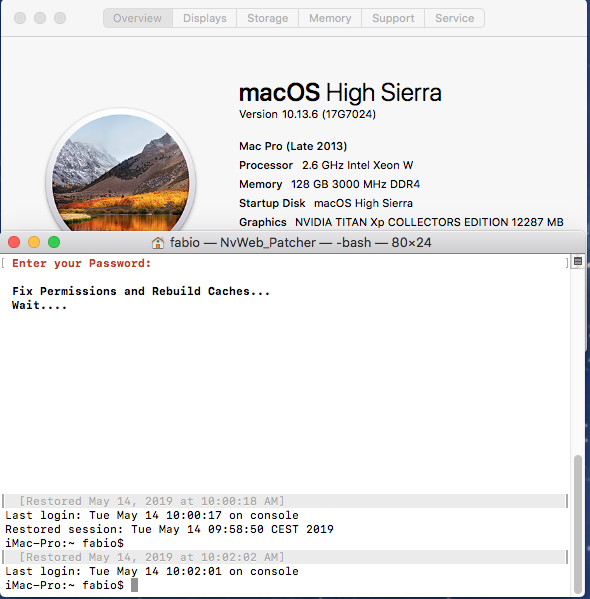Open the Support tab
Viewport: 590px width, 599px height.
[x=393, y=18]
